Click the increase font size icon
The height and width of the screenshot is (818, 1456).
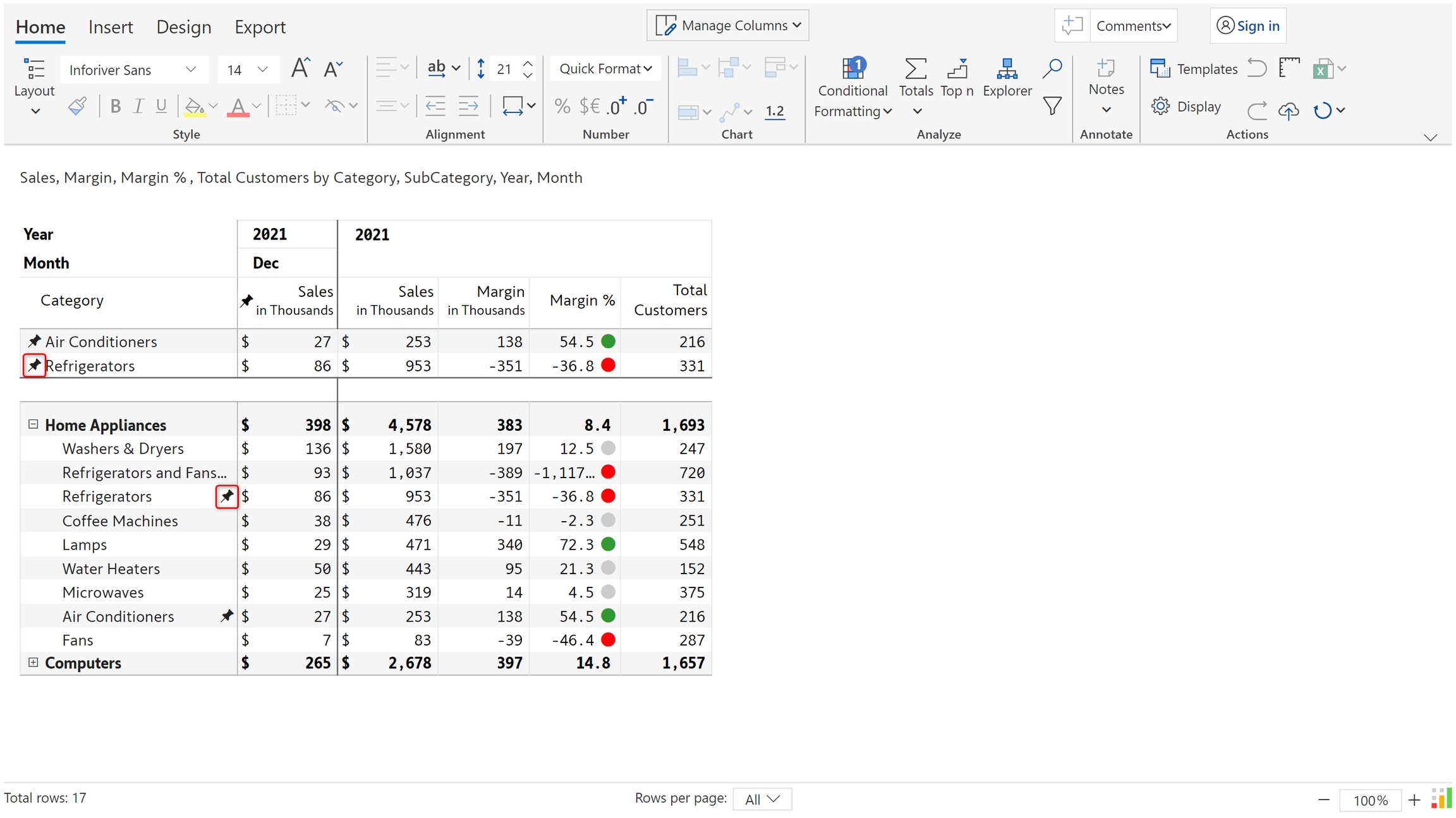tap(300, 68)
